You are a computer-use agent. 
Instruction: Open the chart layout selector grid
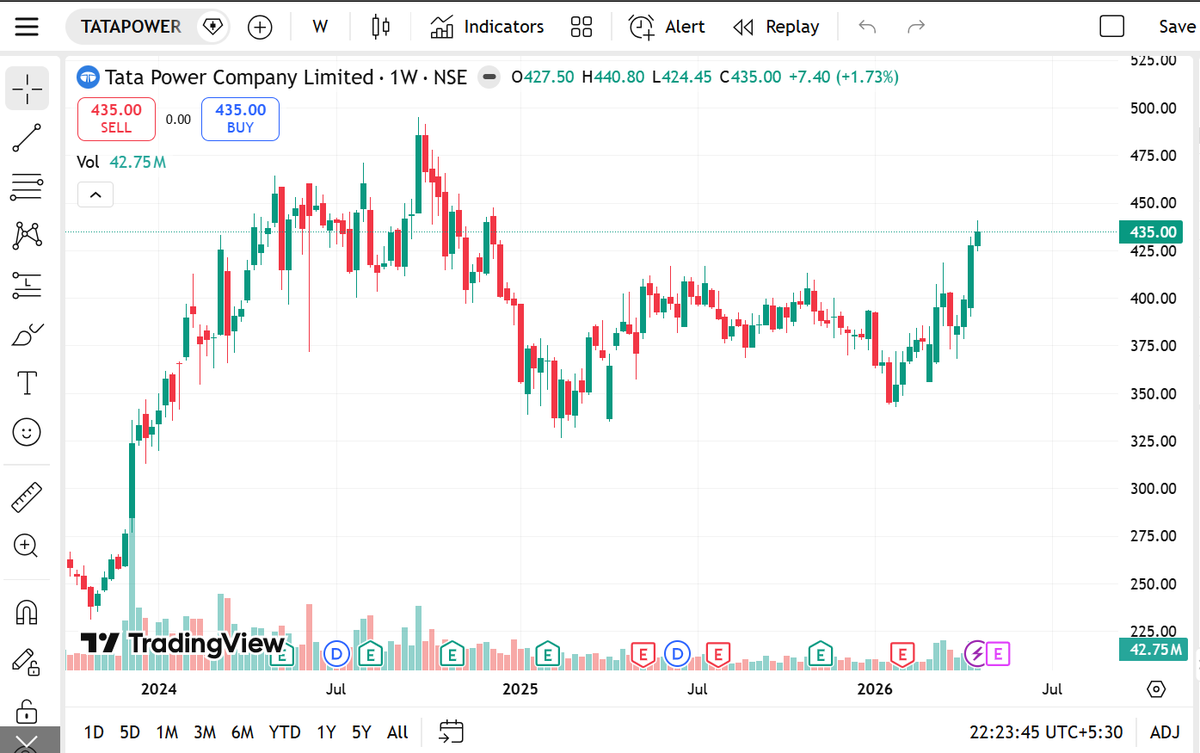(582, 27)
